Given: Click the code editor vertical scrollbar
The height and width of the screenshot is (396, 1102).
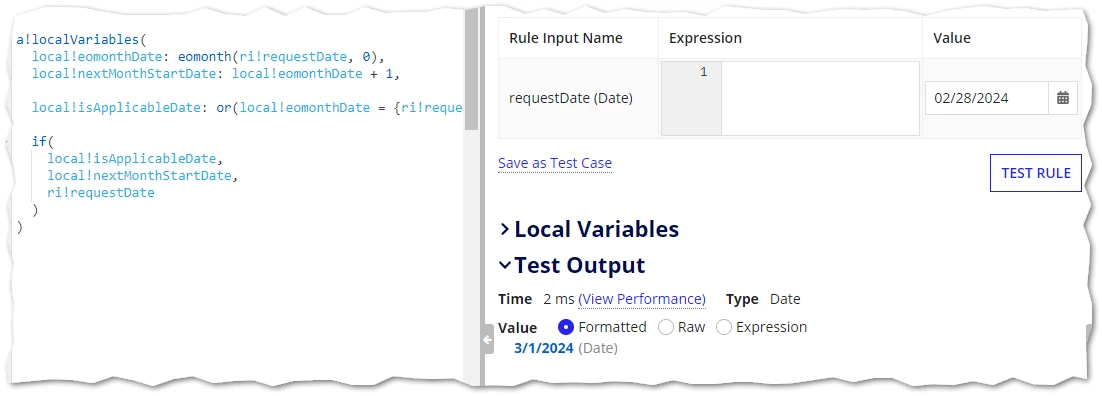Looking at the screenshot, I should click(471, 70).
